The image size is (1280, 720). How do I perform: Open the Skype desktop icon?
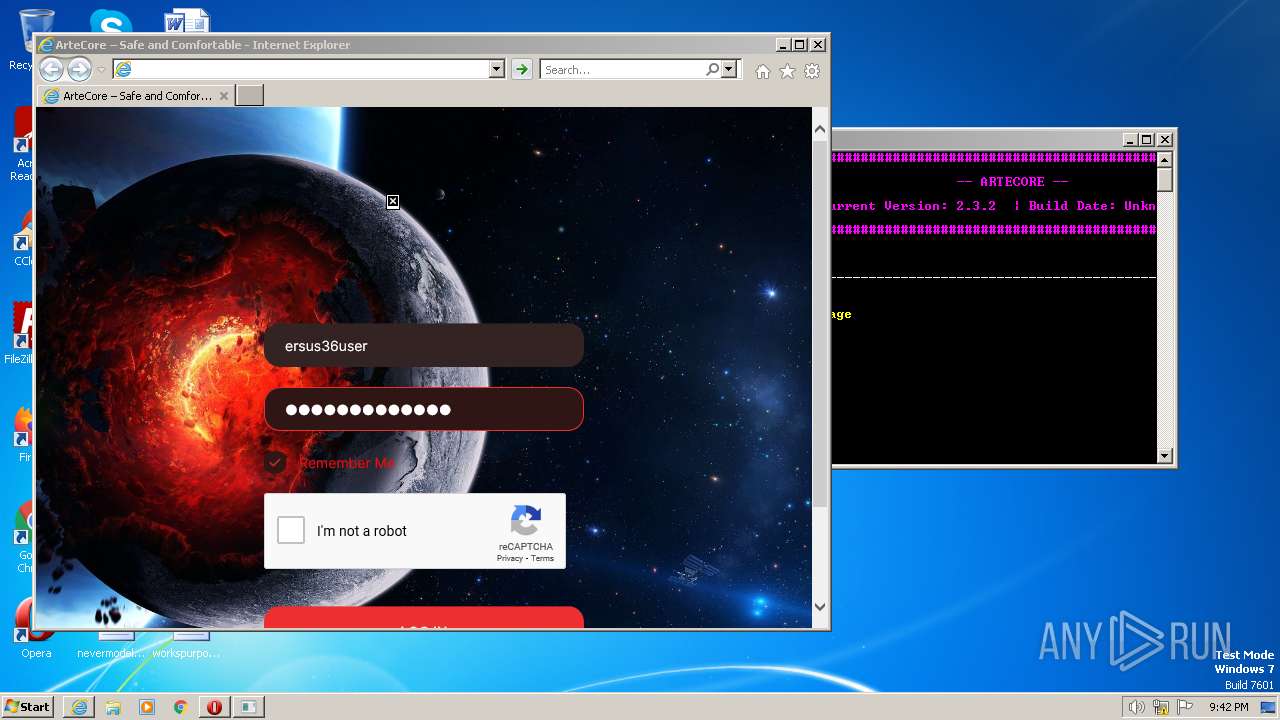[x=110, y=21]
